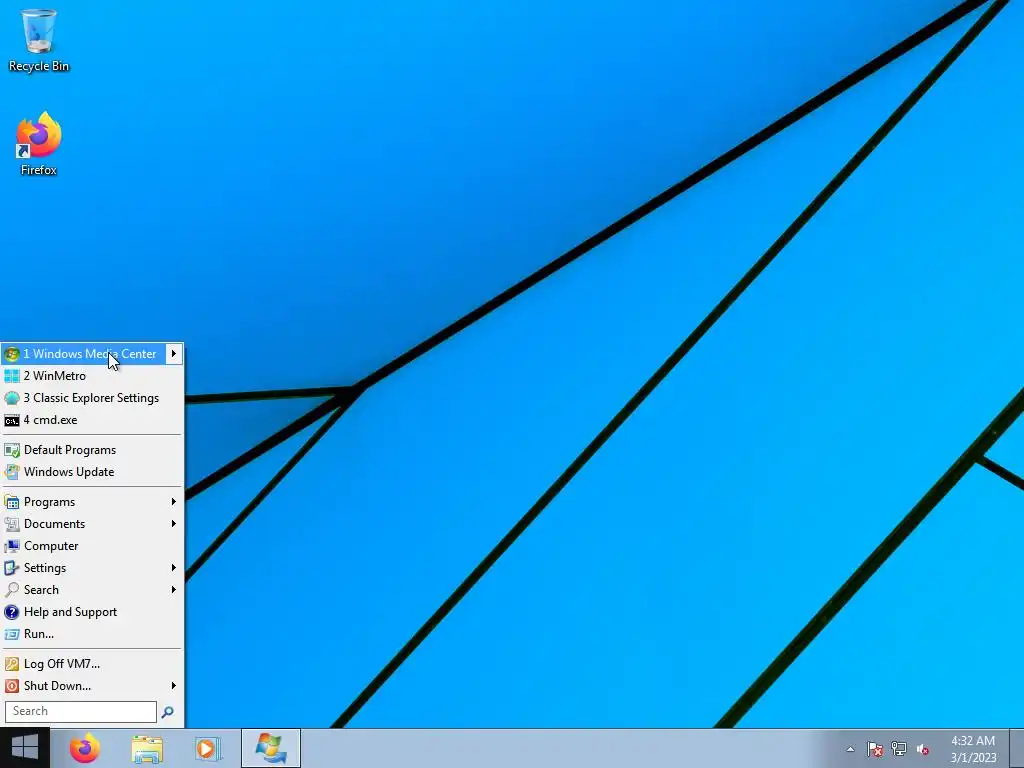Open the Search submenu entry

point(92,590)
